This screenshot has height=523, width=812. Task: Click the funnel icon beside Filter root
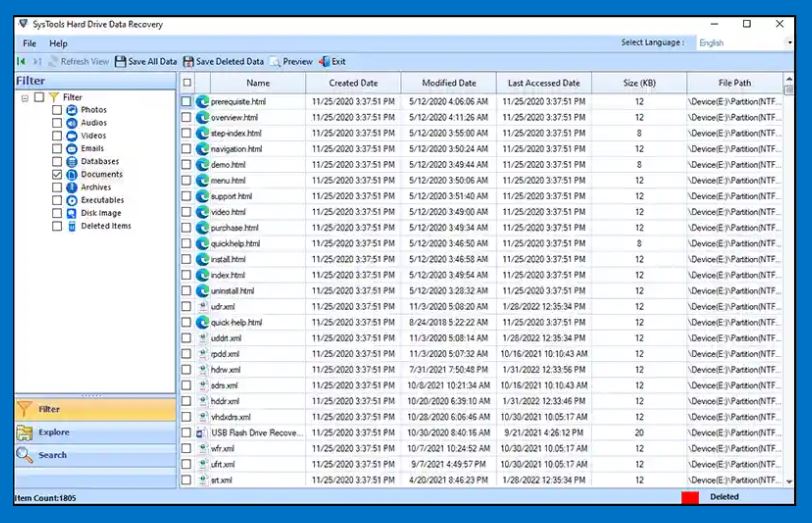point(54,97)
